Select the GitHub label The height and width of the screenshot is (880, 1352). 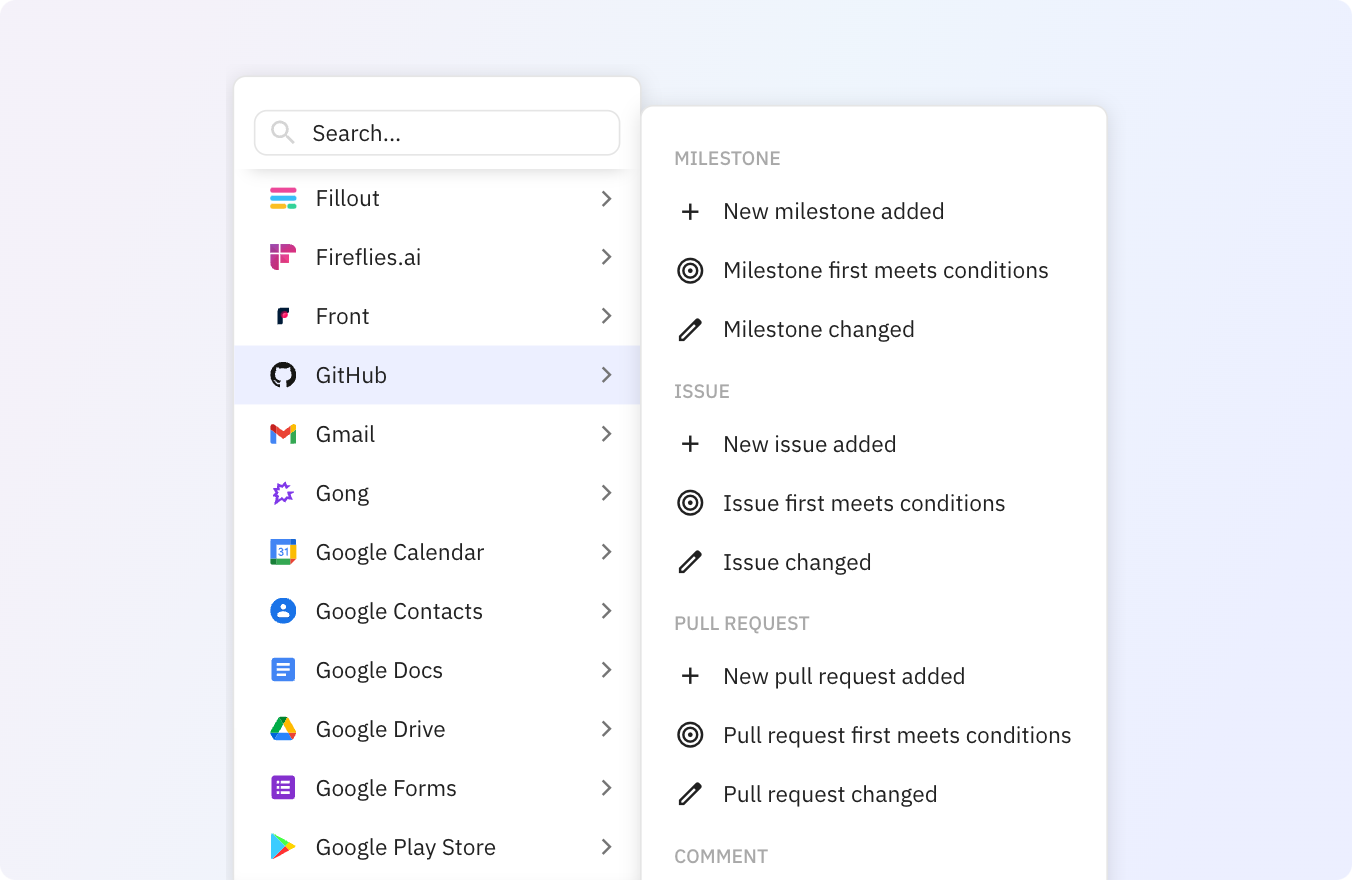(351, 375)
